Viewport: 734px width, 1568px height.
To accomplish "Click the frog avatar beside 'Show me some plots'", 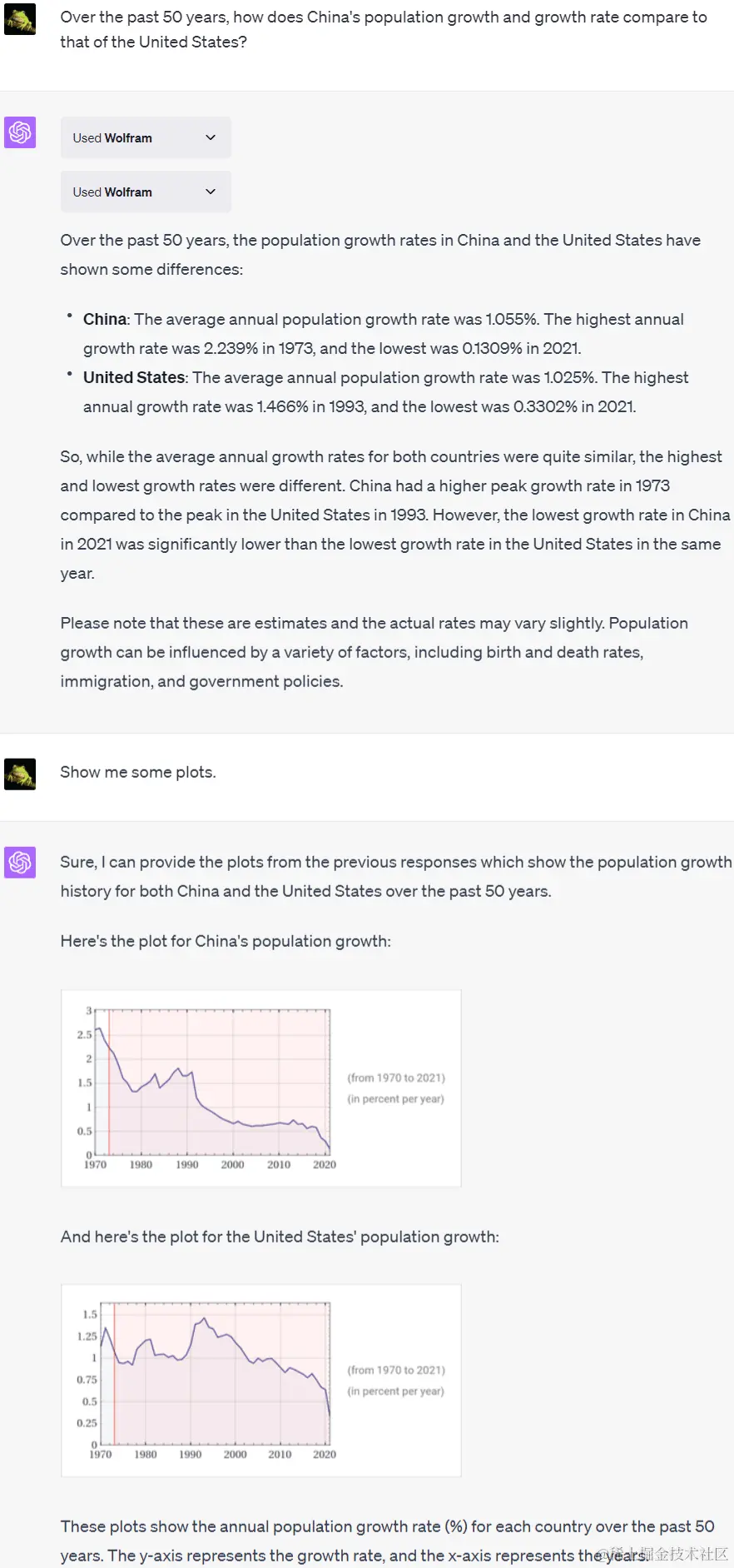I will pyautogui.click(x=20, y=774).
